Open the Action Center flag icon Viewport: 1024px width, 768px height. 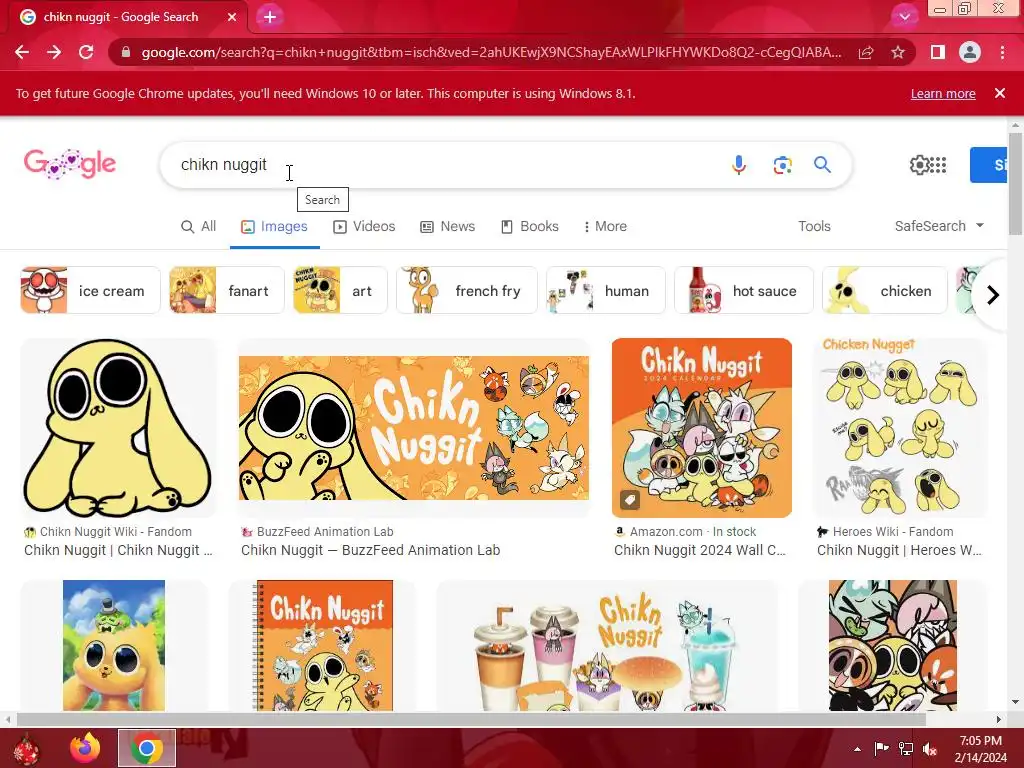881,749
